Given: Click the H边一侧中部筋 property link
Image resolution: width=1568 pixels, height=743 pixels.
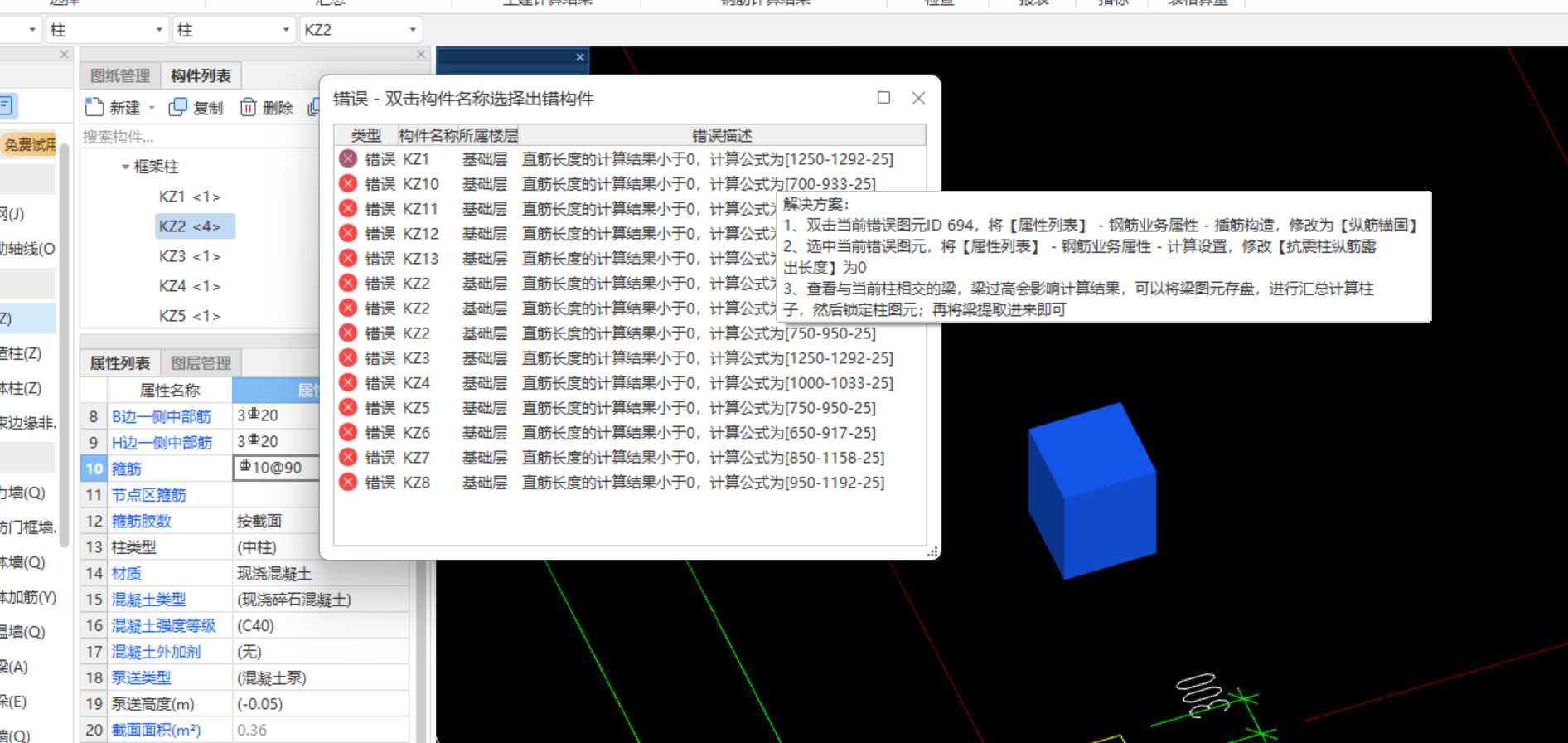Looking at the screenshot, I should click(x=162, y=442).
